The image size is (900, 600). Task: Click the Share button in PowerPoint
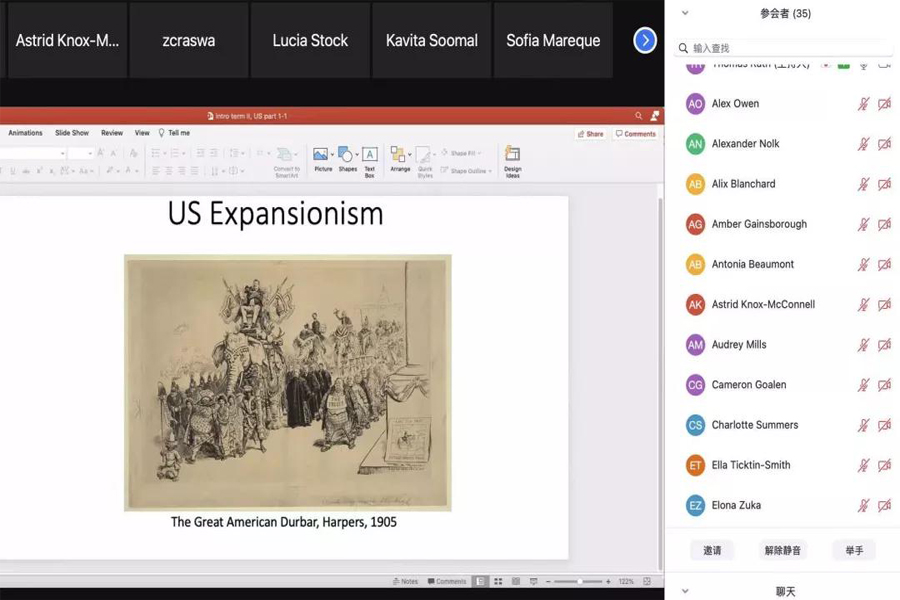click(x=591, y=134)
